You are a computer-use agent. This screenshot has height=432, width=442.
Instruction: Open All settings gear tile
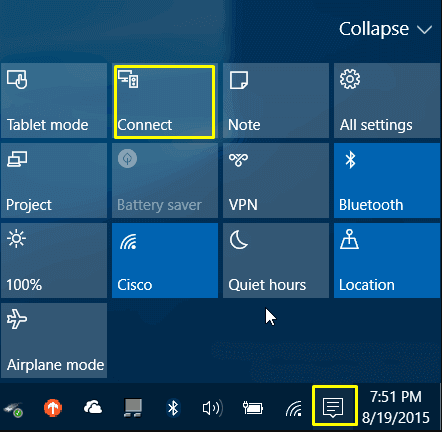tap(387, 101)
